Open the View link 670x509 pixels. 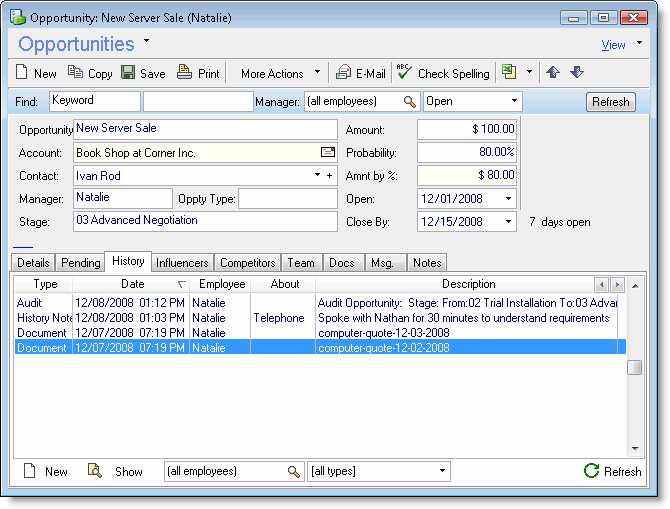[613, 45]
